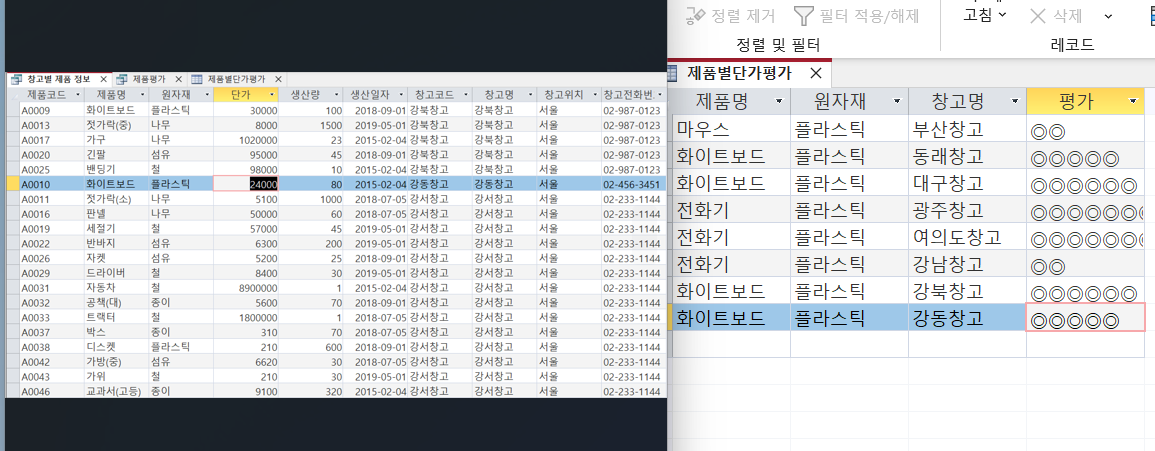This screenshot has height=451, width=1155.
Task: Click the 제품명 column header in right table
Action: click(x=724, y=101)
